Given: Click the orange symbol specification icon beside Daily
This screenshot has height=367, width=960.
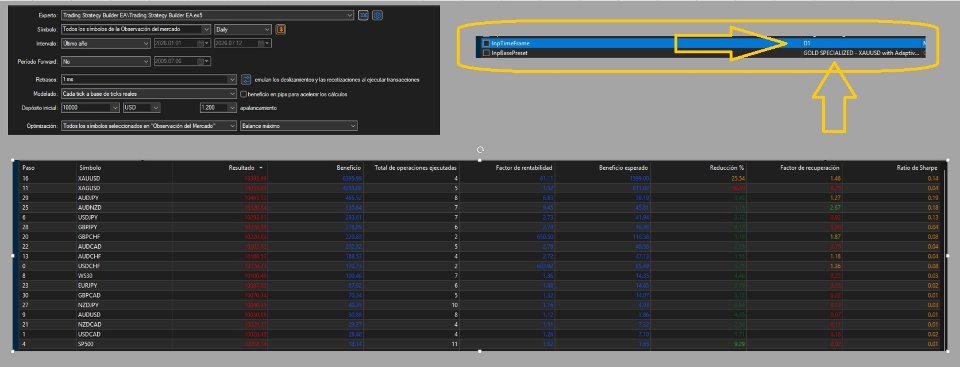Looking at the screenshot, I should pos(281,29).
